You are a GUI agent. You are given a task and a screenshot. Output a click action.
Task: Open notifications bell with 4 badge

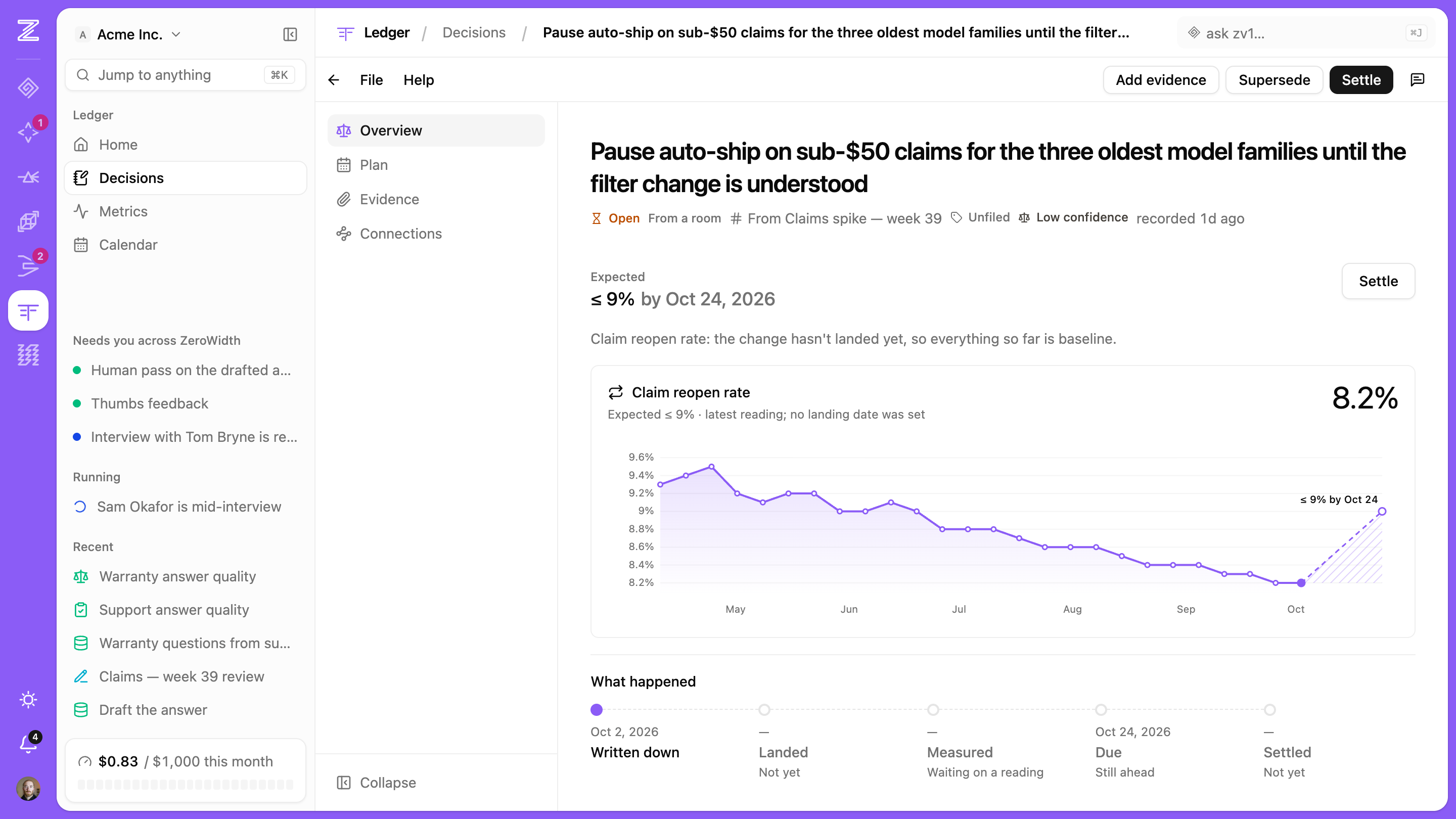[28, 744]
